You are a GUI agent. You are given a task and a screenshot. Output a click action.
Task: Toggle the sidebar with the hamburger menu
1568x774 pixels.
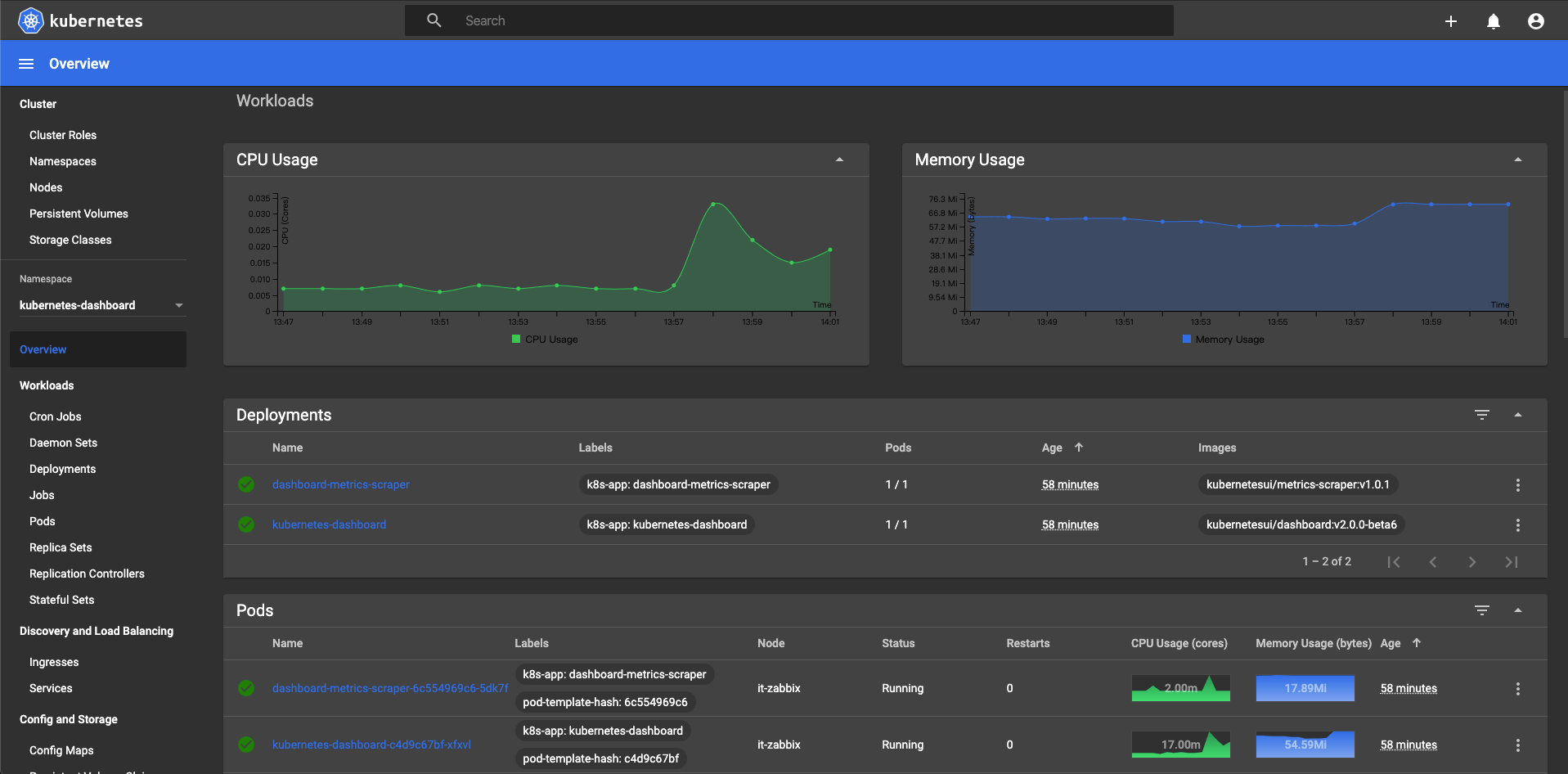(x=25, y=63)
